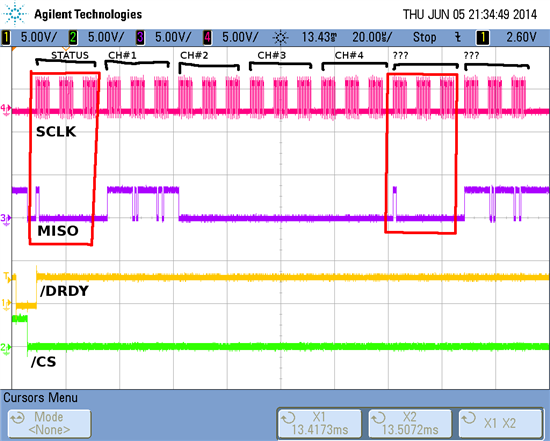Select the channel 3 purple indicator badge
This screenshot has height=441, width=550.
pos(140,38)
